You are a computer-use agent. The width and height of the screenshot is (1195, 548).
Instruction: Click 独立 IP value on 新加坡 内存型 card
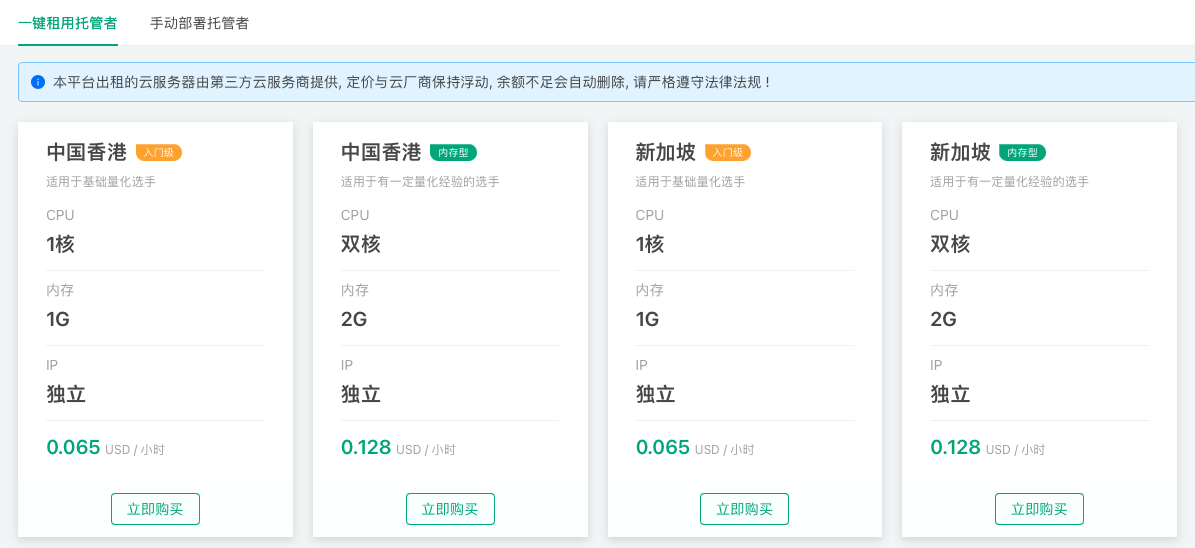pos(950,394)
